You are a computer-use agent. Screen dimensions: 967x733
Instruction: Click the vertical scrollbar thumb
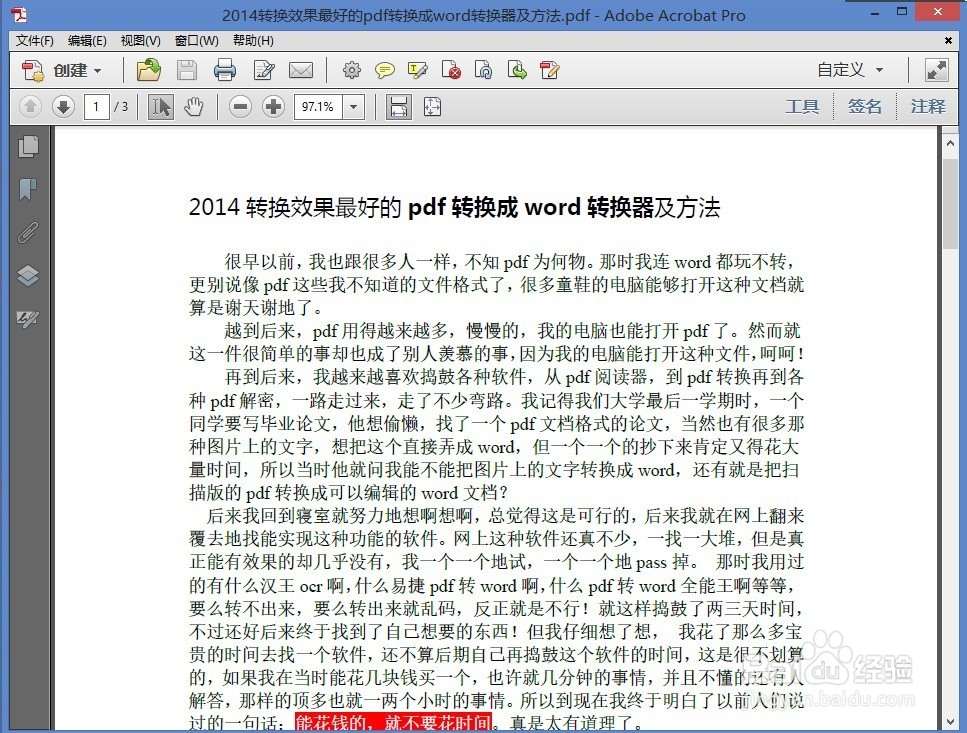pos(950,203)
